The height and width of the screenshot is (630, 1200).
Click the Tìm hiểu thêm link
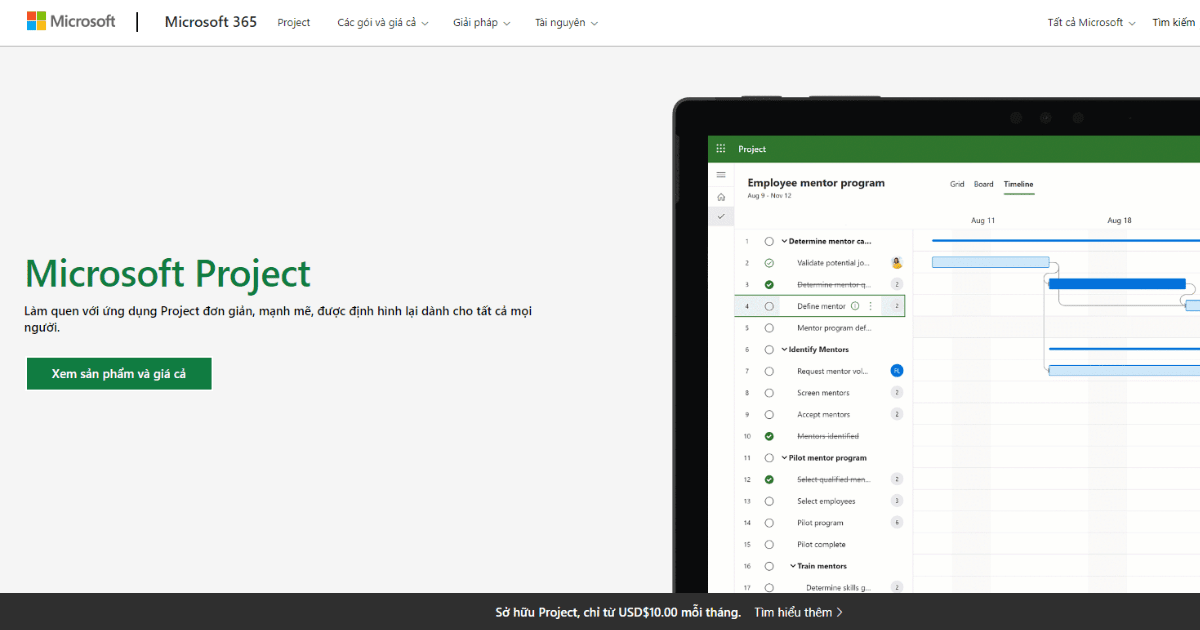798,612
